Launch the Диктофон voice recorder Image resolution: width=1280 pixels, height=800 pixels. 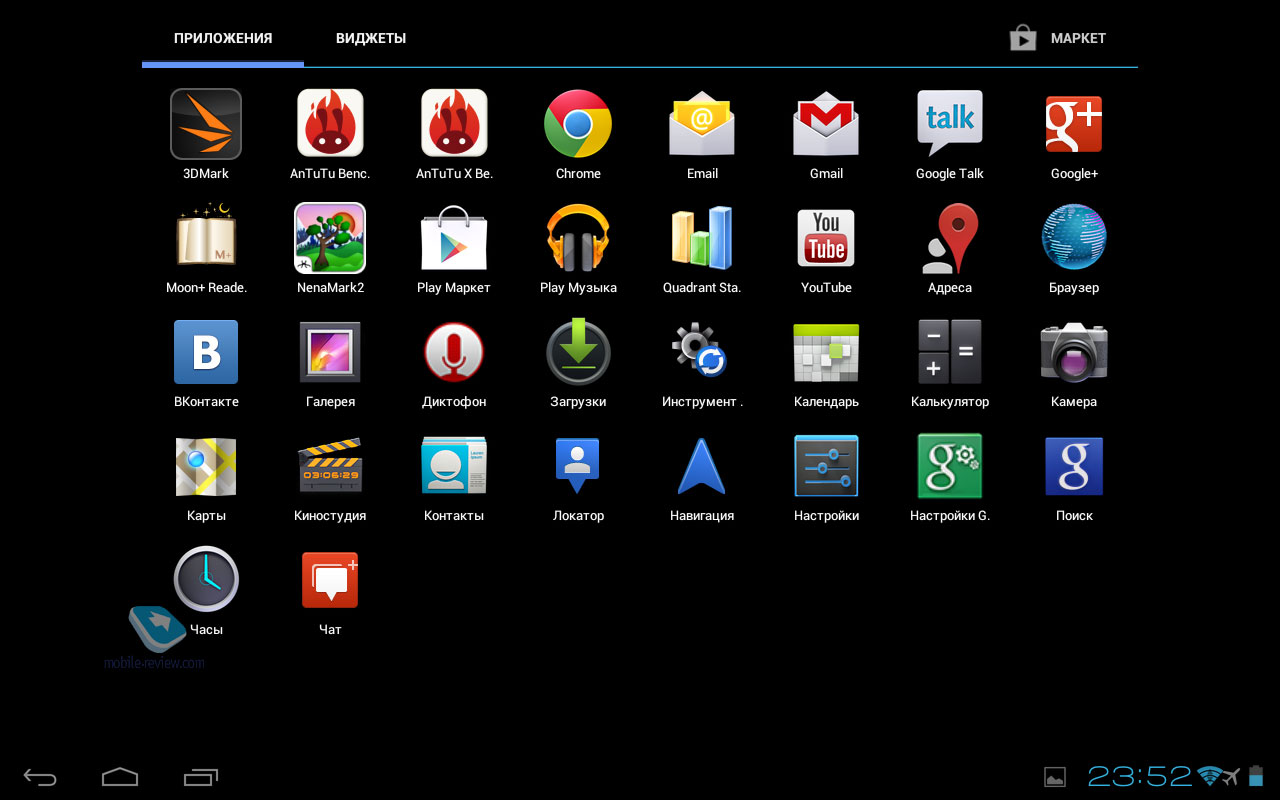(454, 352)
